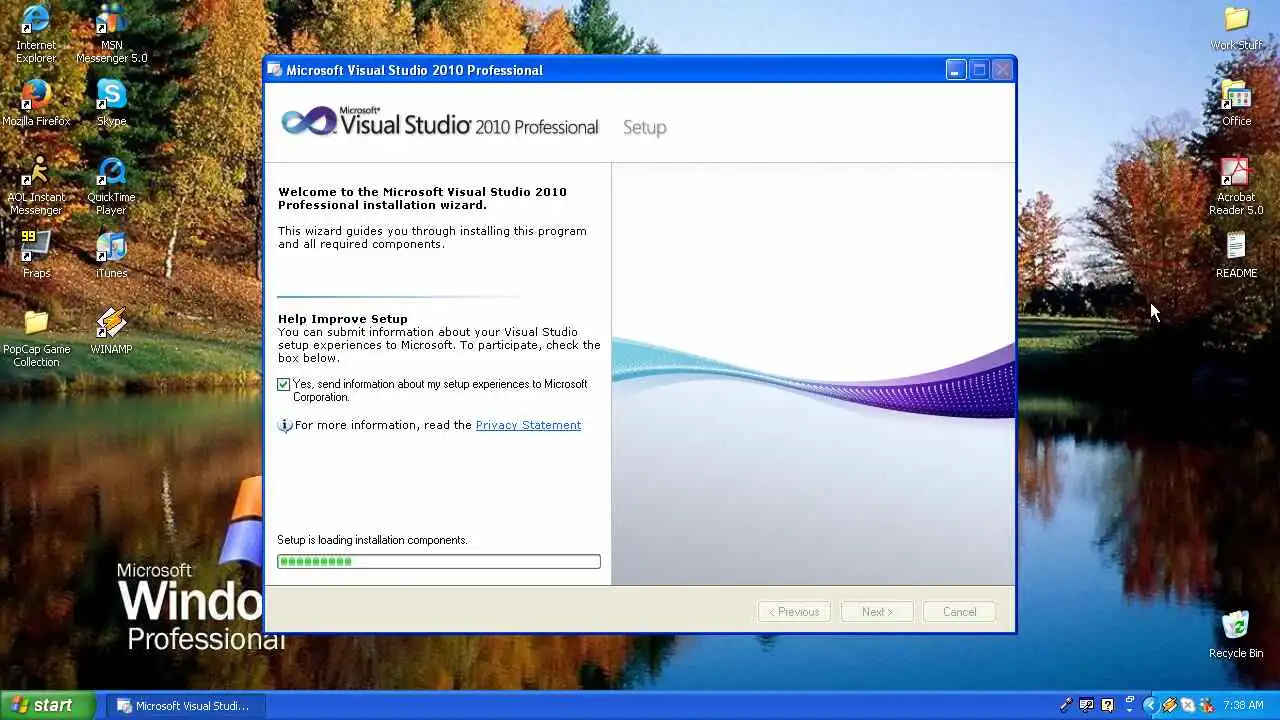Viewport: 1280px width, 720px height.
Task: Minimize the Visual Studio setup window
Action: [x=956, y=70]
